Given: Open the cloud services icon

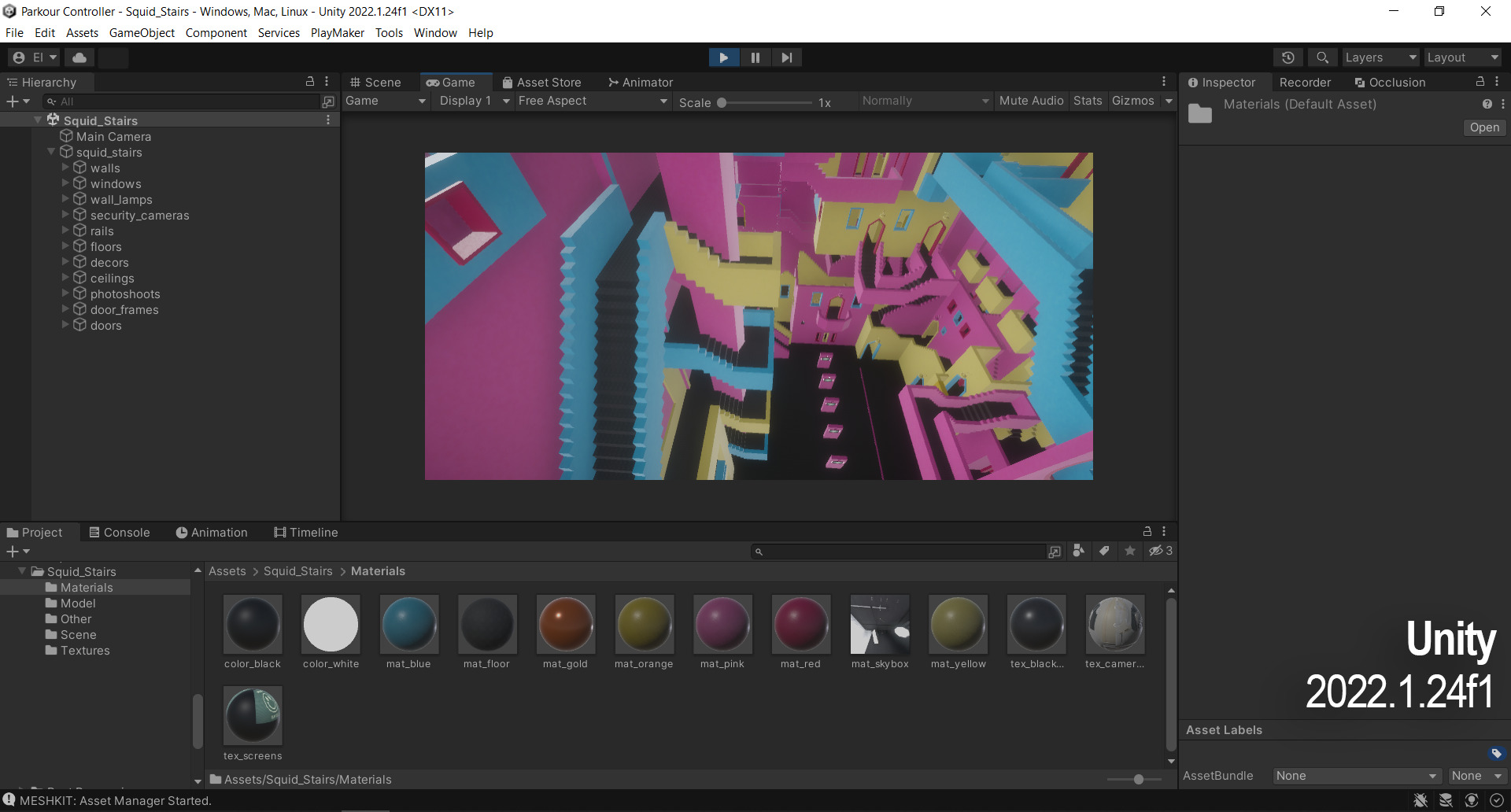Looking at the screenshot, I should pyautogui.click(x=79, y=57).
